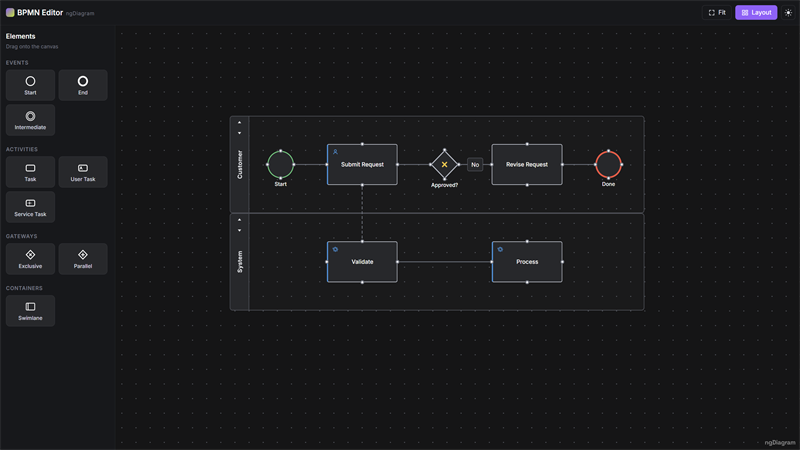Select the green Start event node on canvas

coord(281,164)
